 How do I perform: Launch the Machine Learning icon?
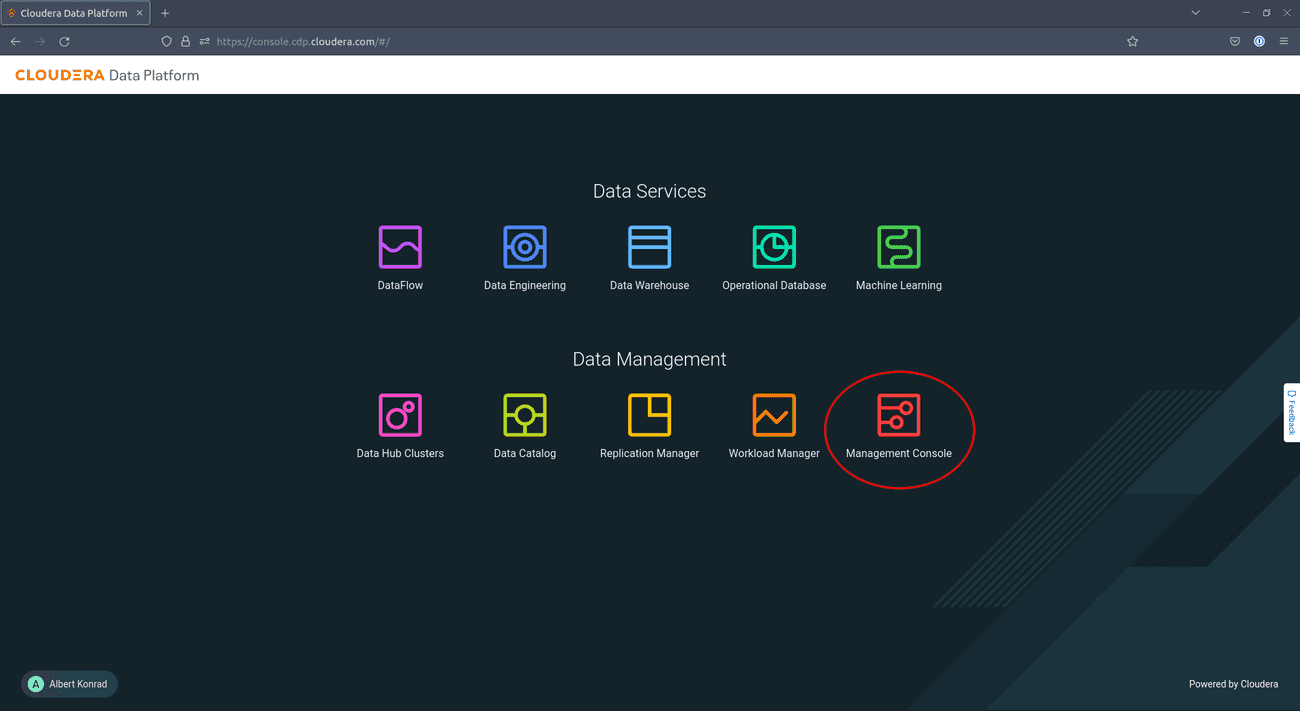899,247
